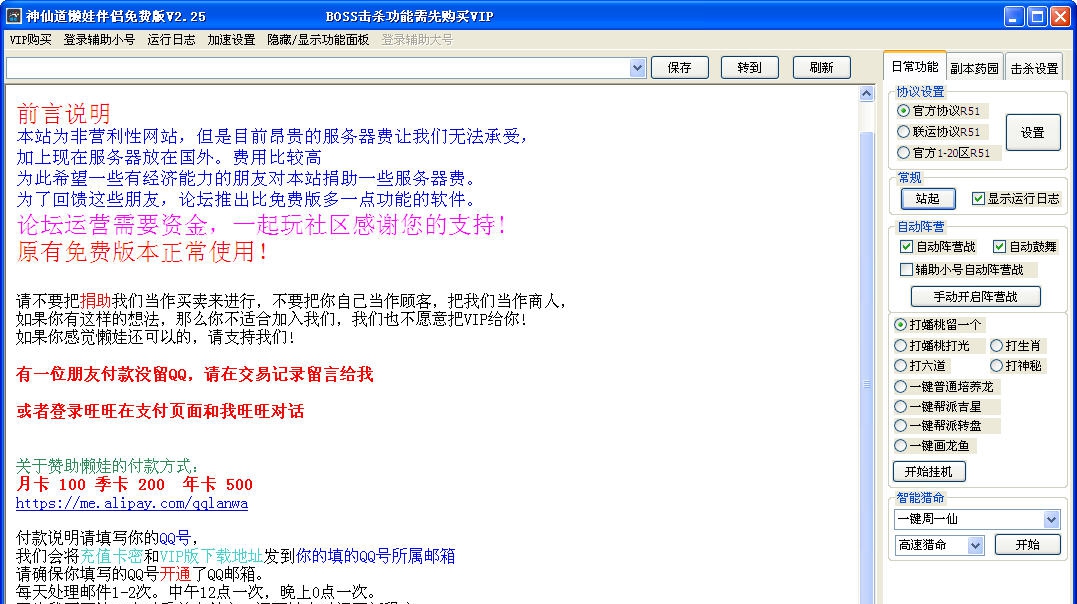The height and width of the screenshot is (604, 1077).
Task: Expand the address bar dropdown at top
Action: point(638,67)
